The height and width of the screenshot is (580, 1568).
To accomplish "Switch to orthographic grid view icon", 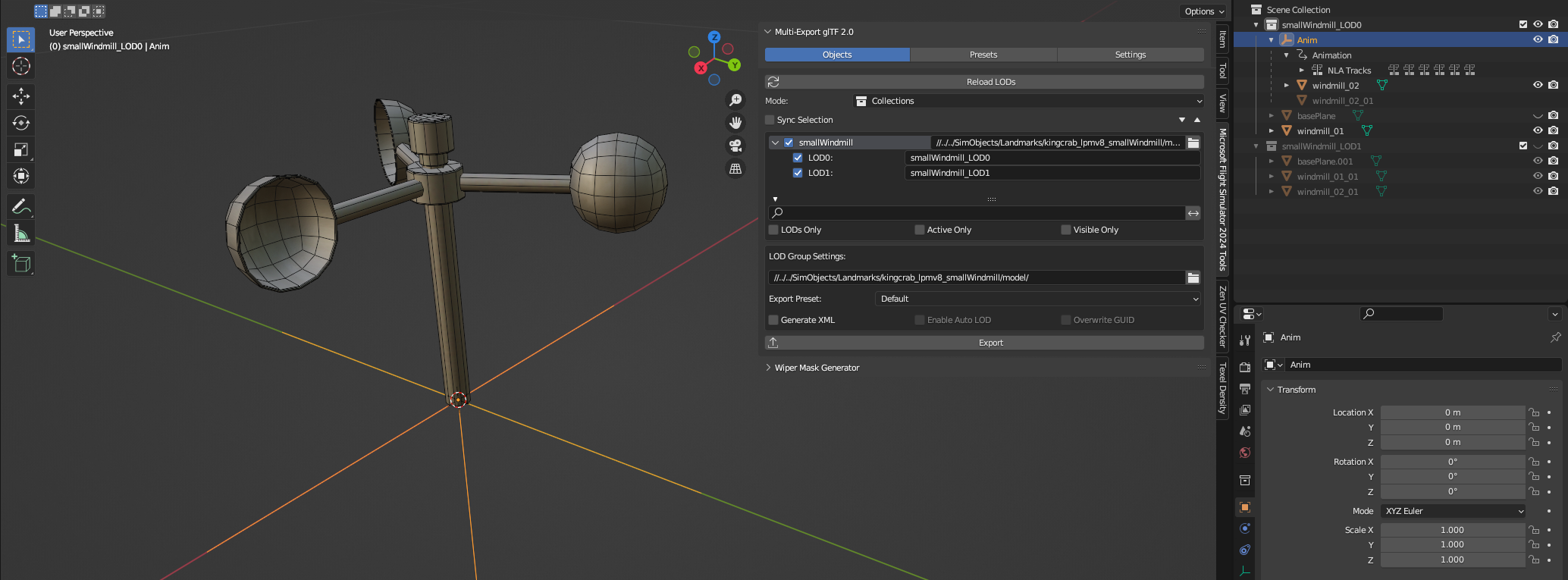I will [735, 169].
